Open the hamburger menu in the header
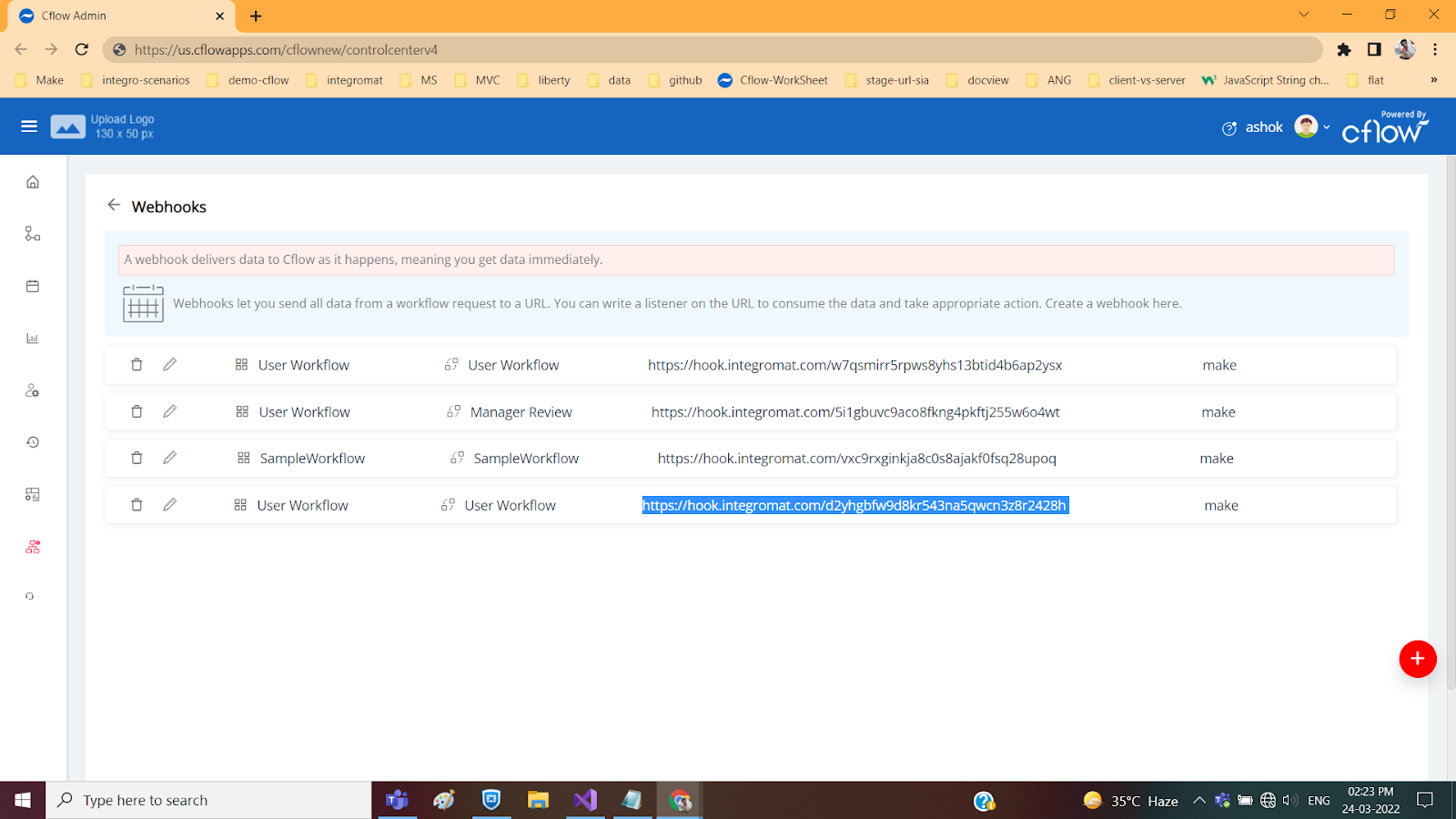 (x=29, y=126)
